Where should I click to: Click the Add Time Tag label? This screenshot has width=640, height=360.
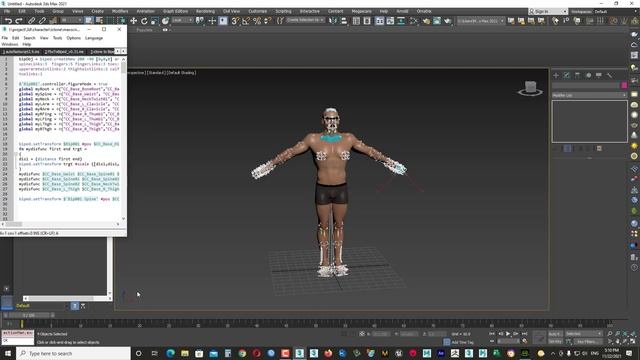pos(462,342)
